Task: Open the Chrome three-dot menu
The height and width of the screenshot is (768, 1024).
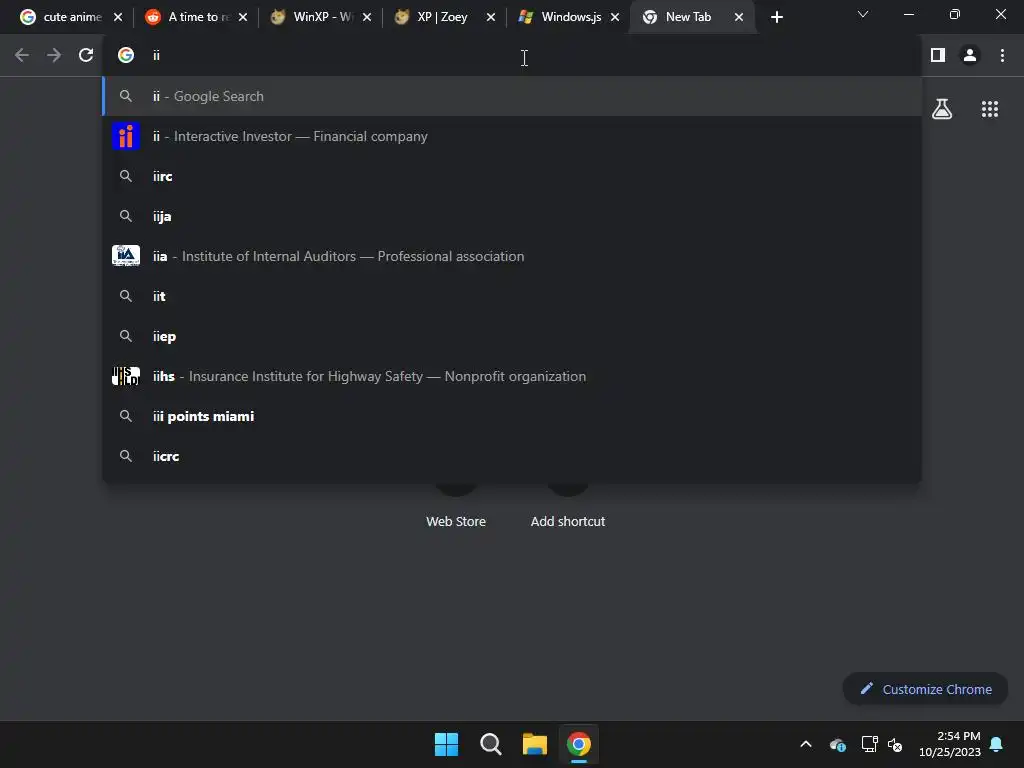Action: pos(1002,56)
